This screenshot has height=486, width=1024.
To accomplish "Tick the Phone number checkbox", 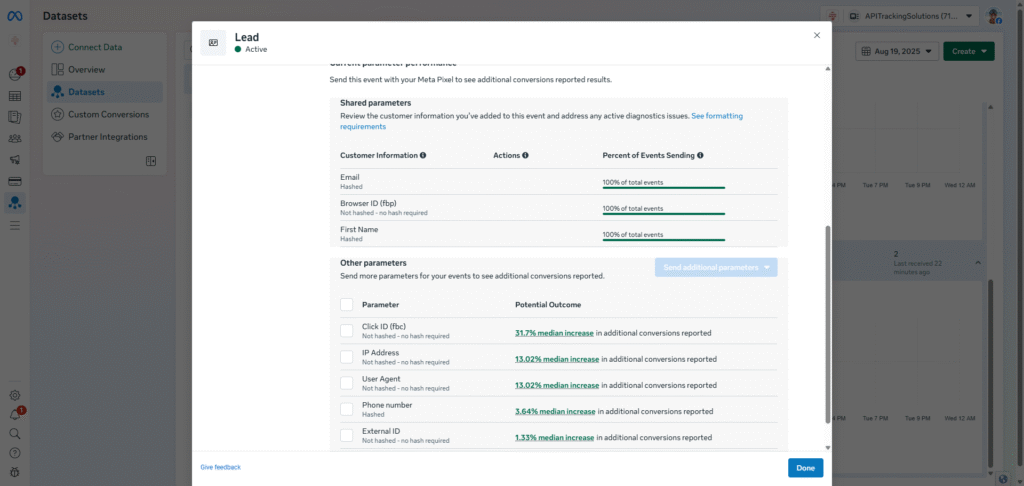I will [346, 409].
